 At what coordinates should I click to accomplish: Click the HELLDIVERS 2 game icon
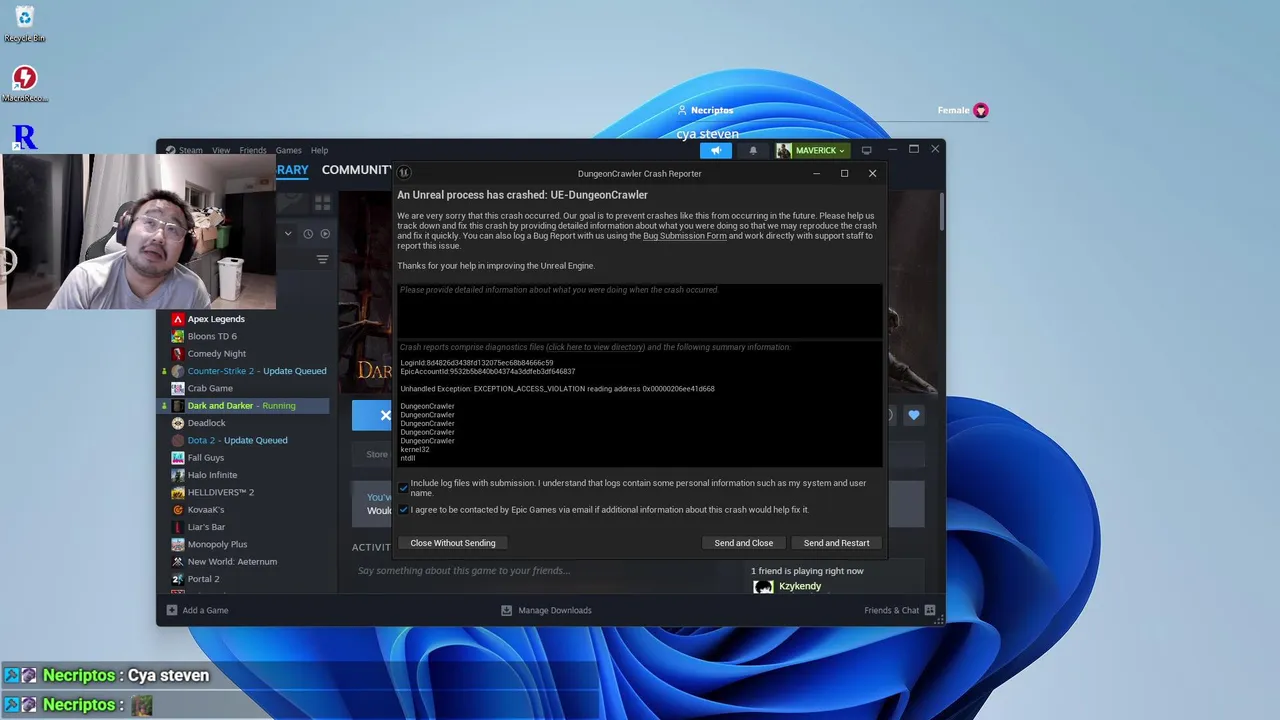click(x=178, y=492)
